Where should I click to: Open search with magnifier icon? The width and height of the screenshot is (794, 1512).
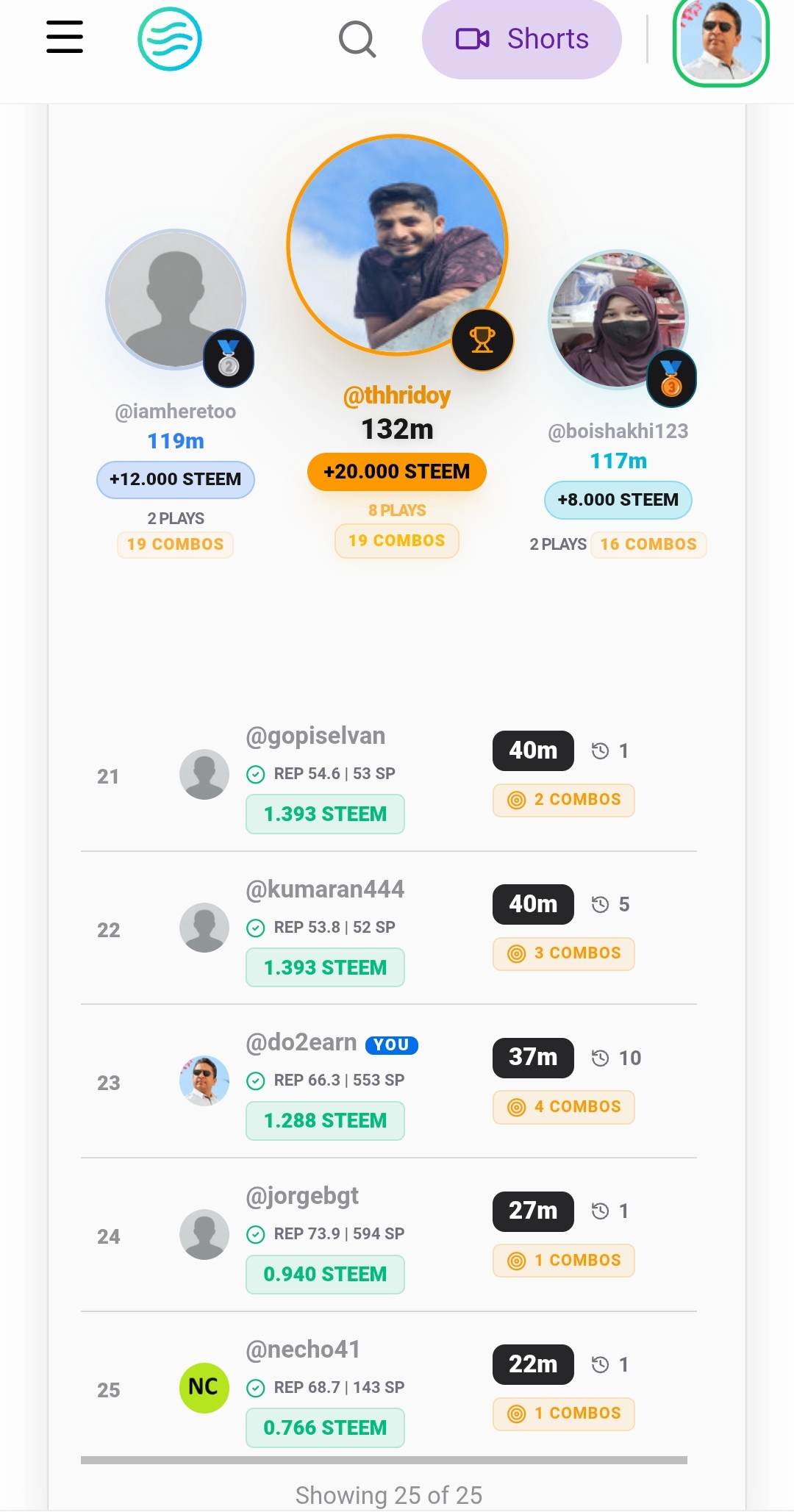357,39
